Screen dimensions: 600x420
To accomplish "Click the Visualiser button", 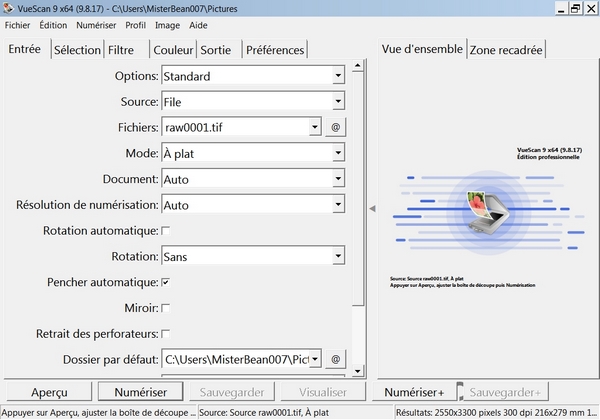I will (323, 392).
